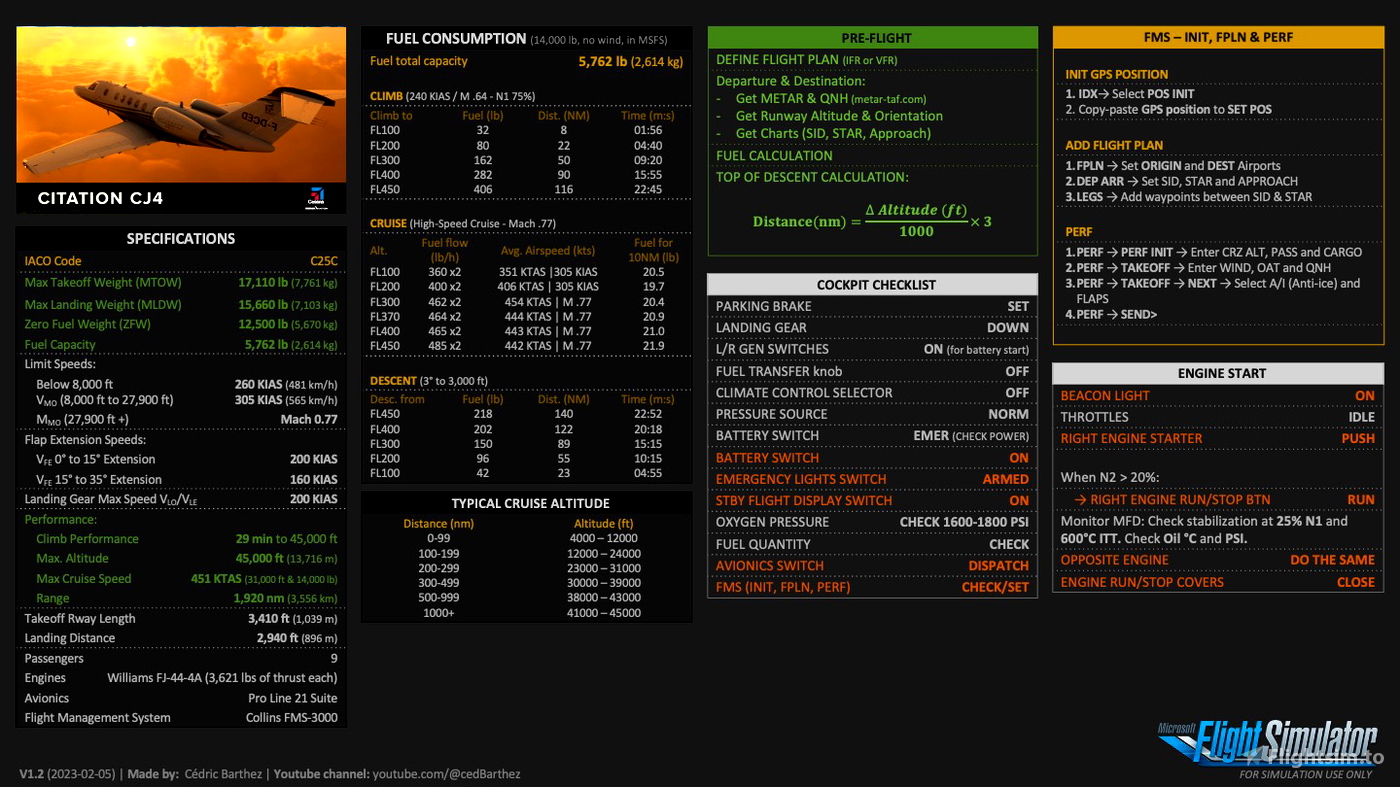Viewport: 1400px width, 787px height.
Task: Open the Citation CJ4 aircraft photo
Action: 180,105
